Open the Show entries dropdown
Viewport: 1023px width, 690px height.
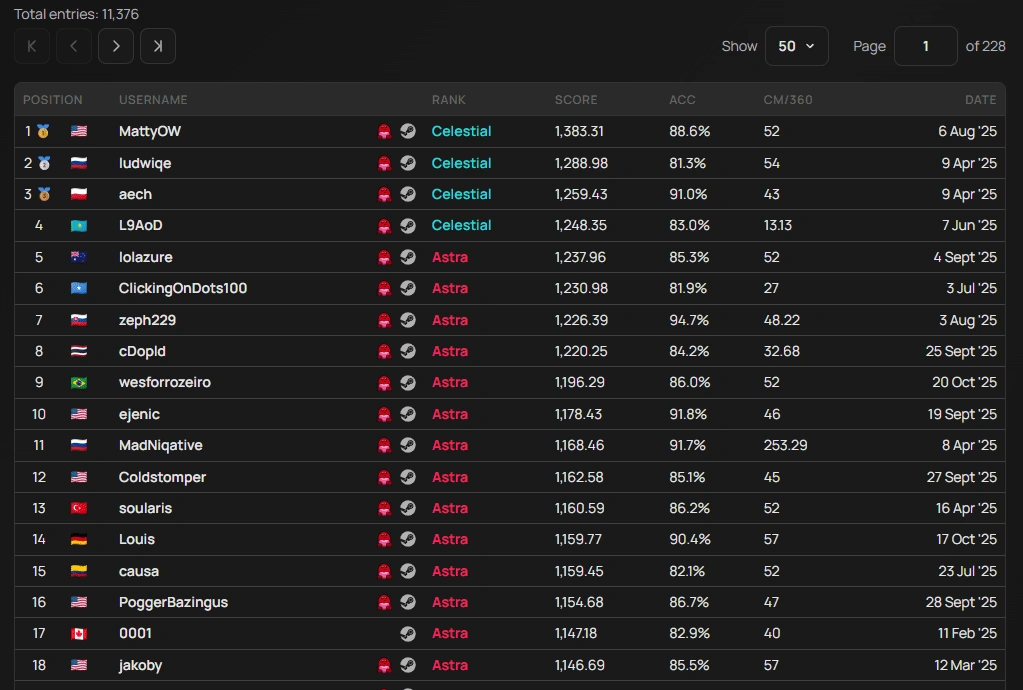point(796,46)
